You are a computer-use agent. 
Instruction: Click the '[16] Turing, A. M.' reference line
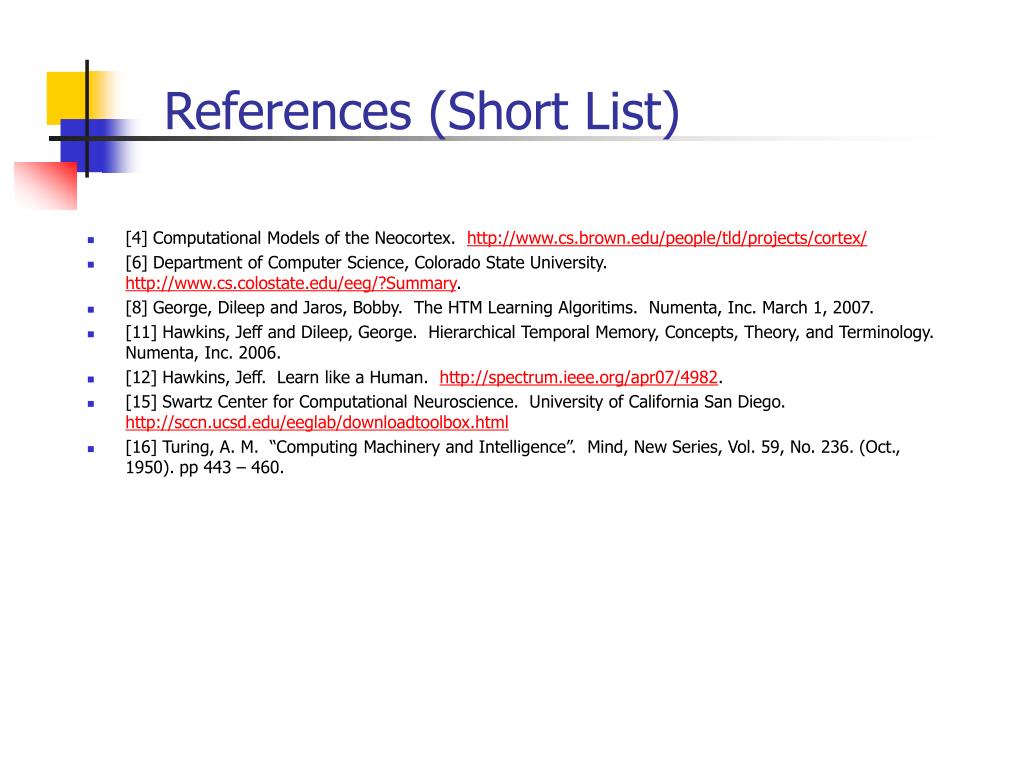pos(513,447)
